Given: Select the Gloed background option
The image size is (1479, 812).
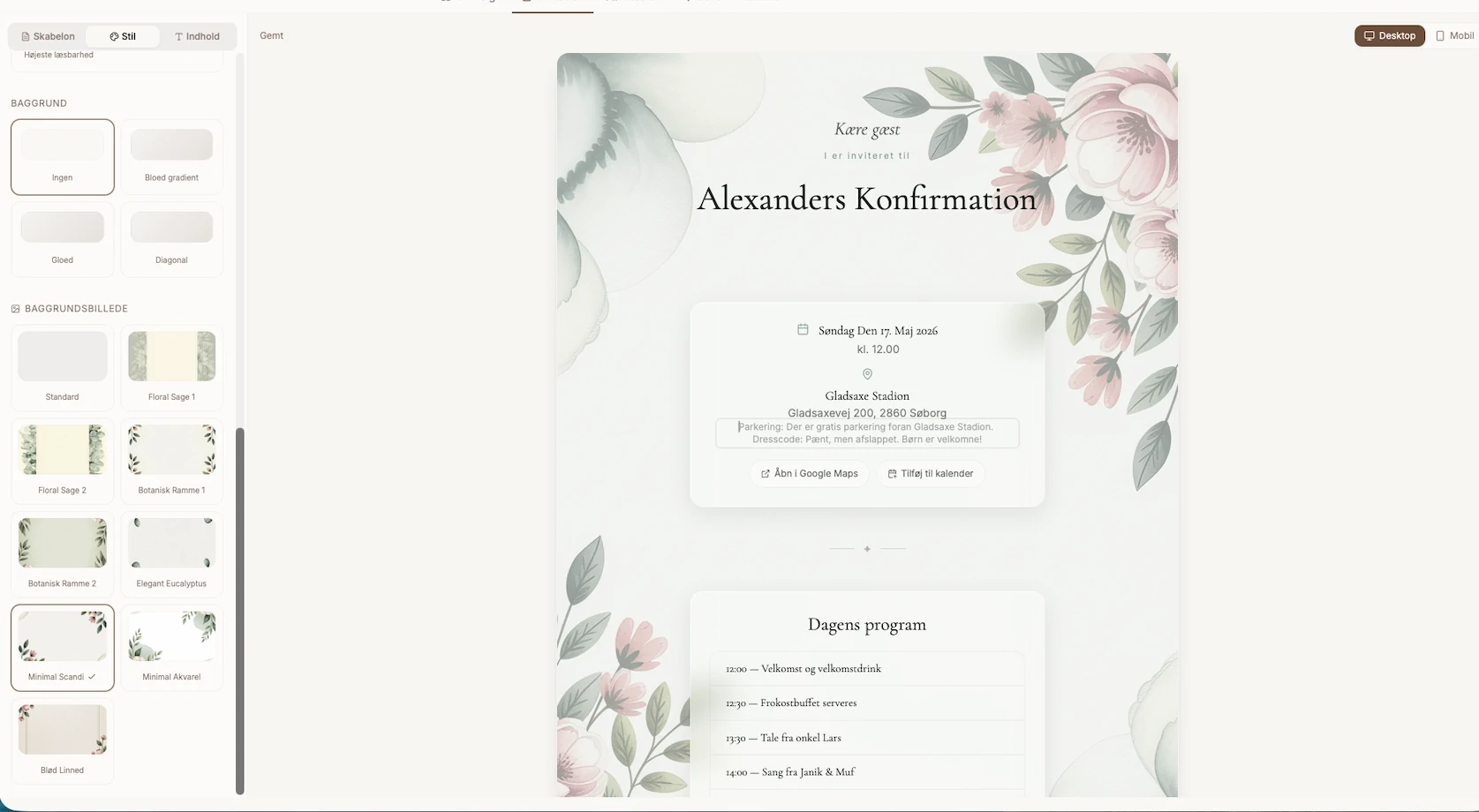Looking at the screenshot, I should point(62,238).
